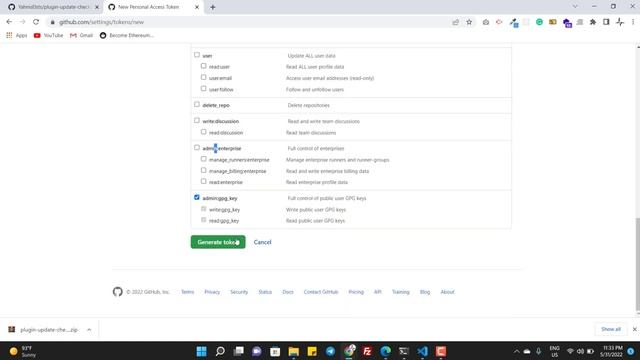Image resolution: width=640 pixels, height=360 pixels.
Task: Open the Privacy footer link
Action: 212,292
